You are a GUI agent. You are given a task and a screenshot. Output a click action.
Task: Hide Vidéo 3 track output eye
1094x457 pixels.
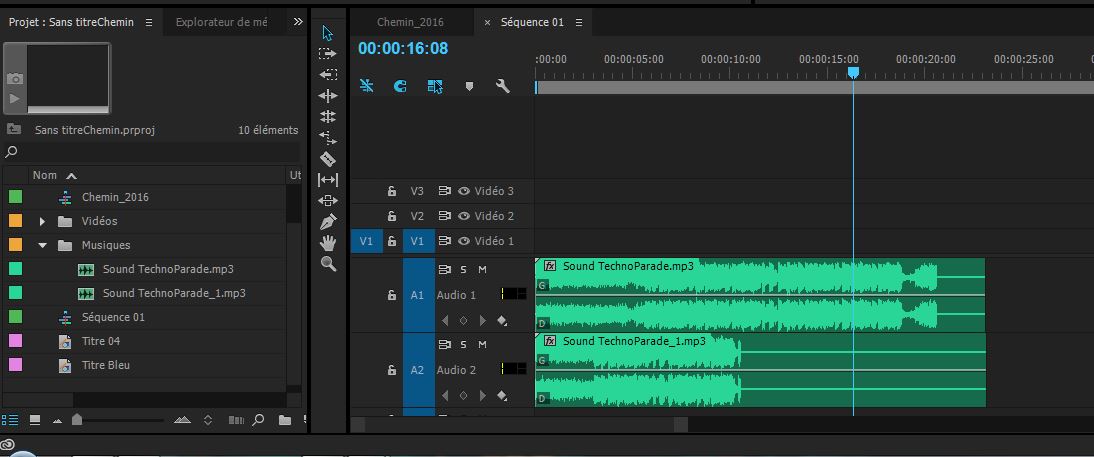464,190
